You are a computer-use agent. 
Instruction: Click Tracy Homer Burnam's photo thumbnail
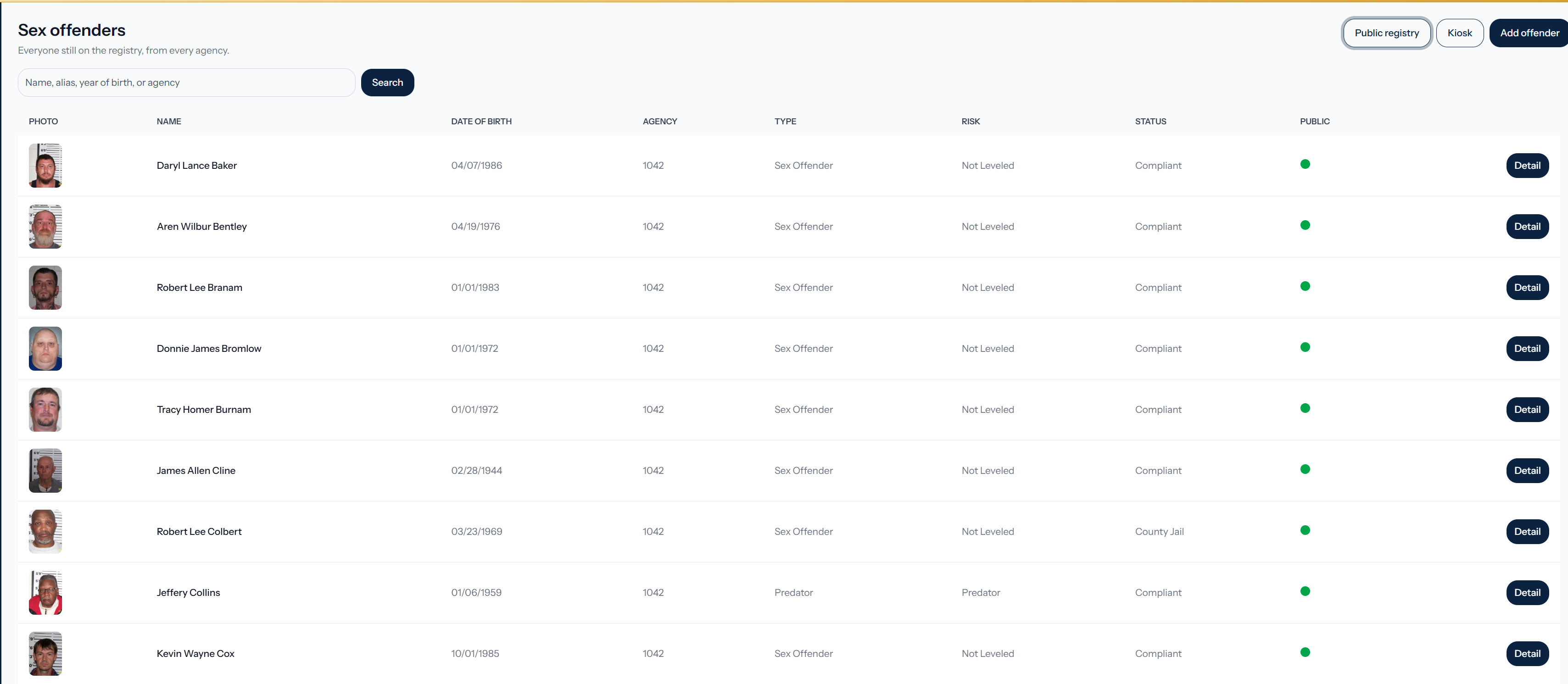(x=45, y=410)
